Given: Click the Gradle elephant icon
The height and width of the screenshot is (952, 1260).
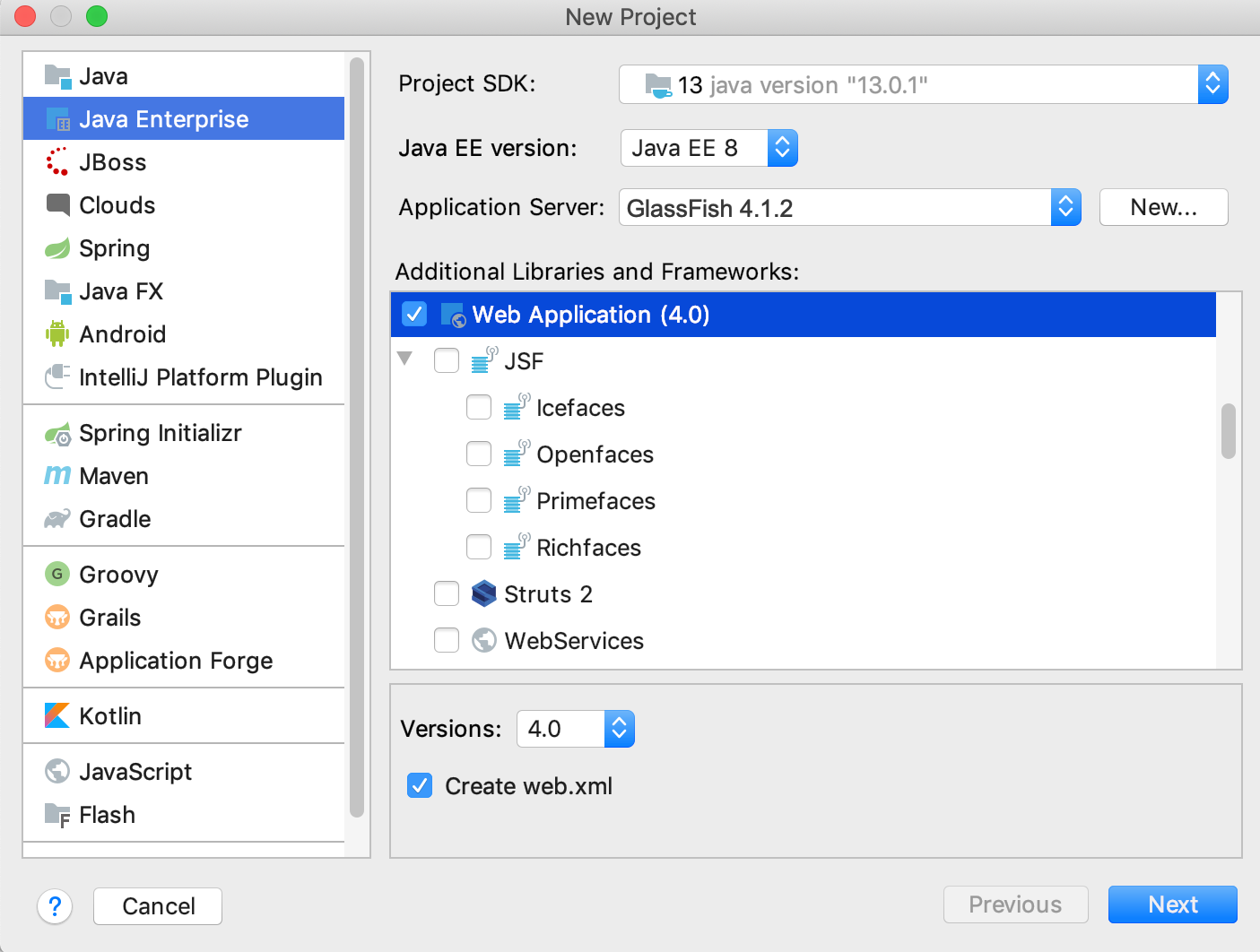Looking at the screenshot, I should coord(57,519).
